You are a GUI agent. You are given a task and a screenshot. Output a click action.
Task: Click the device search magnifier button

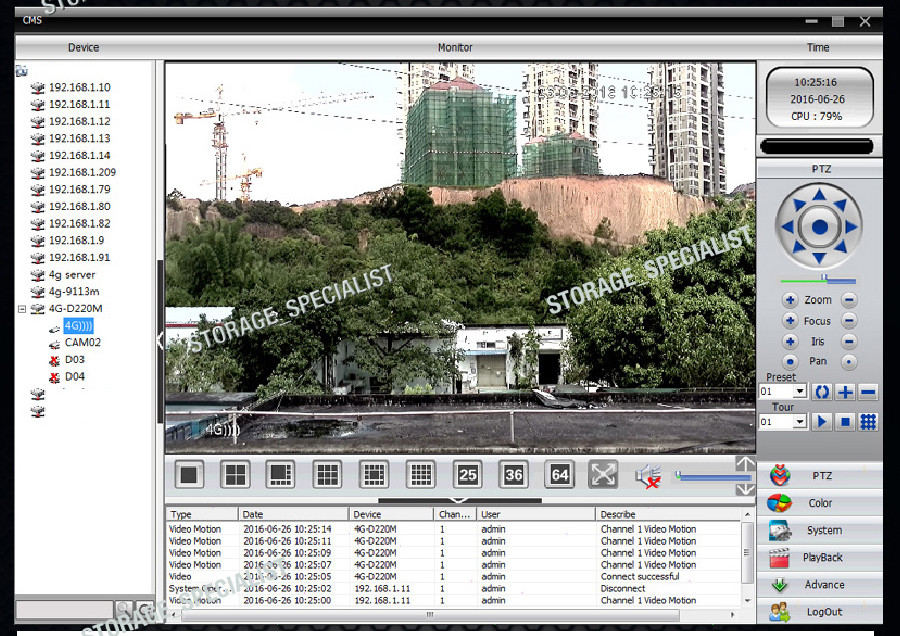123,608
